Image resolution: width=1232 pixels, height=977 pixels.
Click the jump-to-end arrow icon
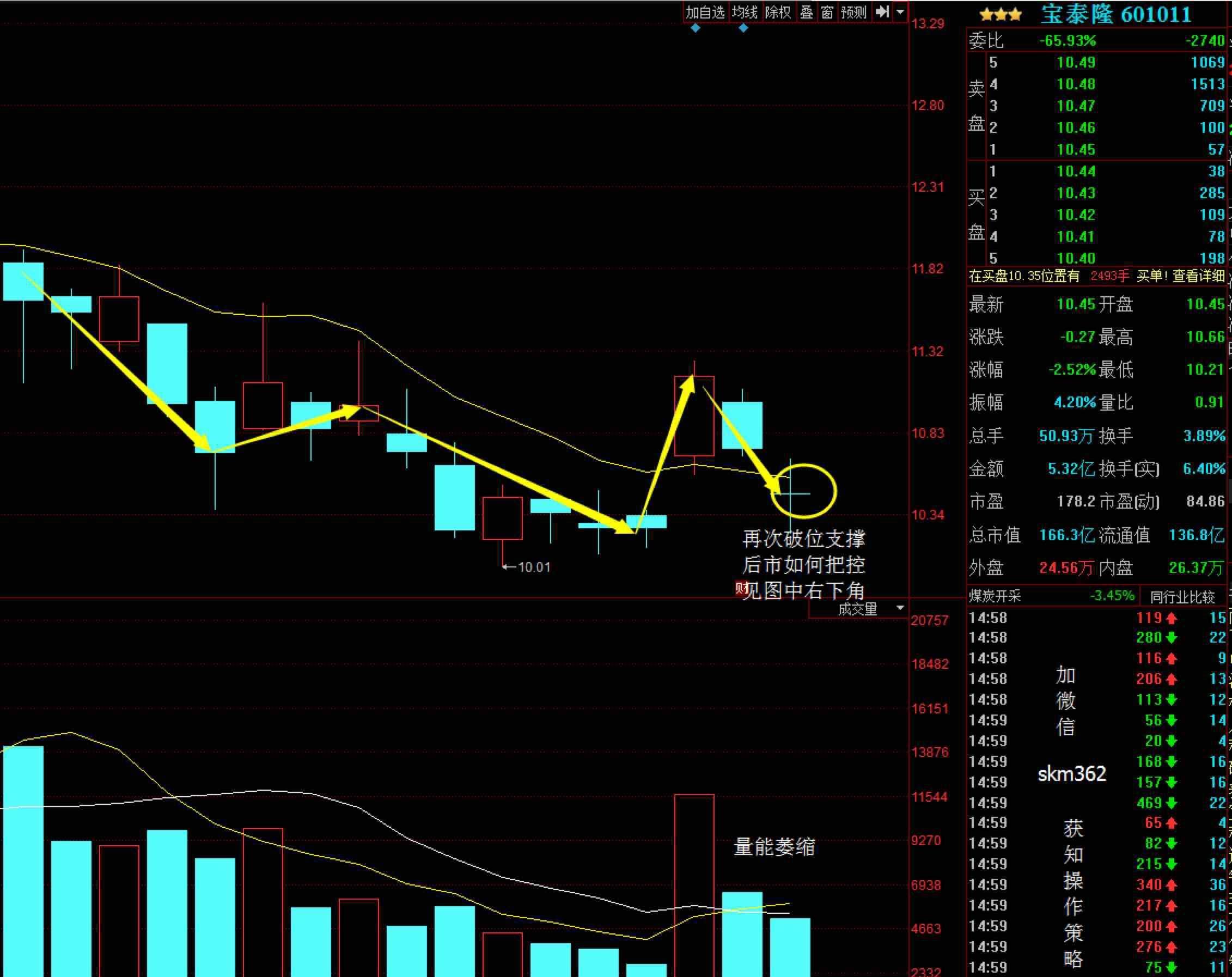[882, 11]
